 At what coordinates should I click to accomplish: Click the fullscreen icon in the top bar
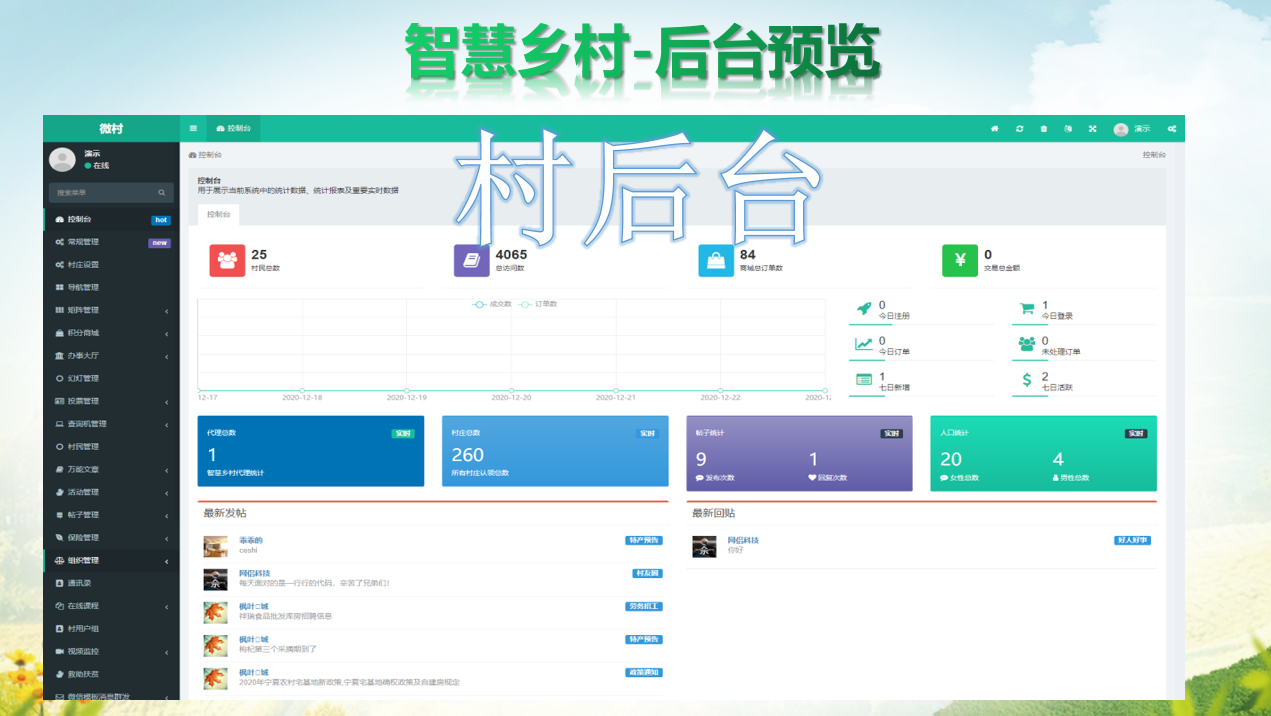pos(1092,129)
